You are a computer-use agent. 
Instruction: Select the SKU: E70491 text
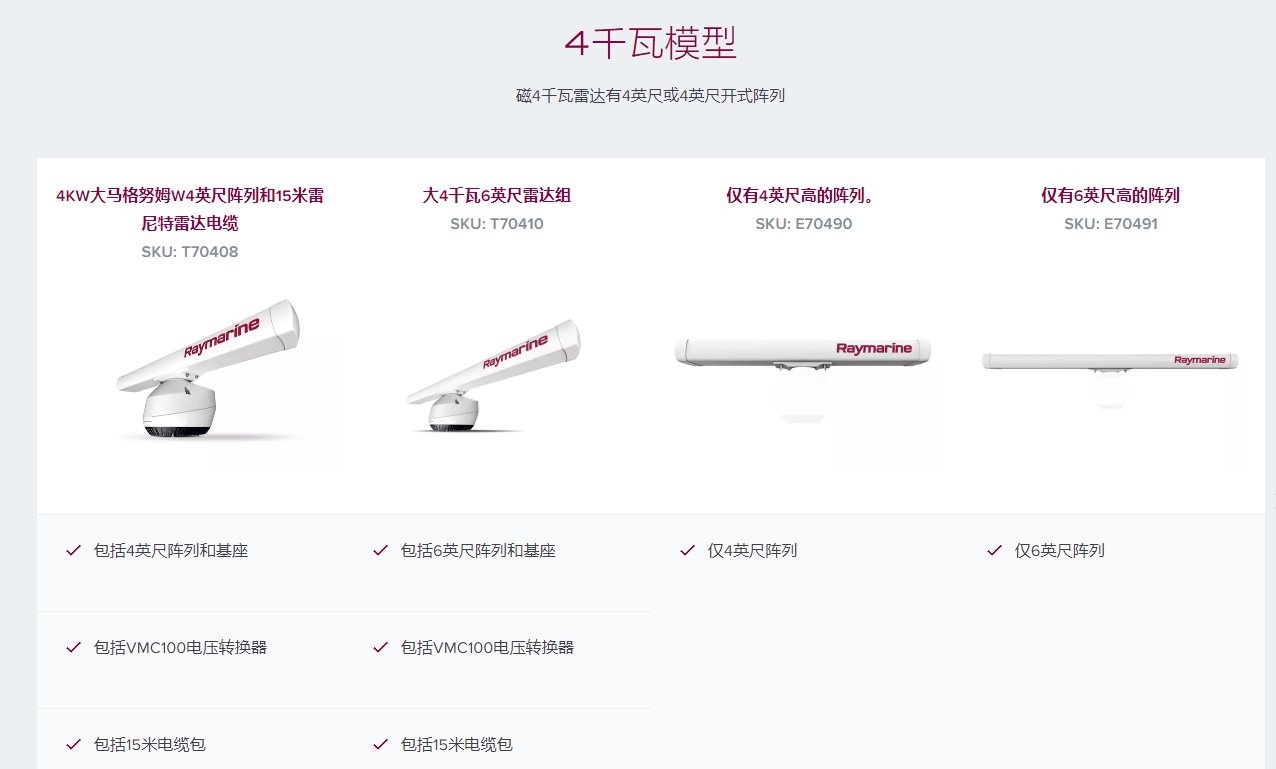click(1111, 224)
